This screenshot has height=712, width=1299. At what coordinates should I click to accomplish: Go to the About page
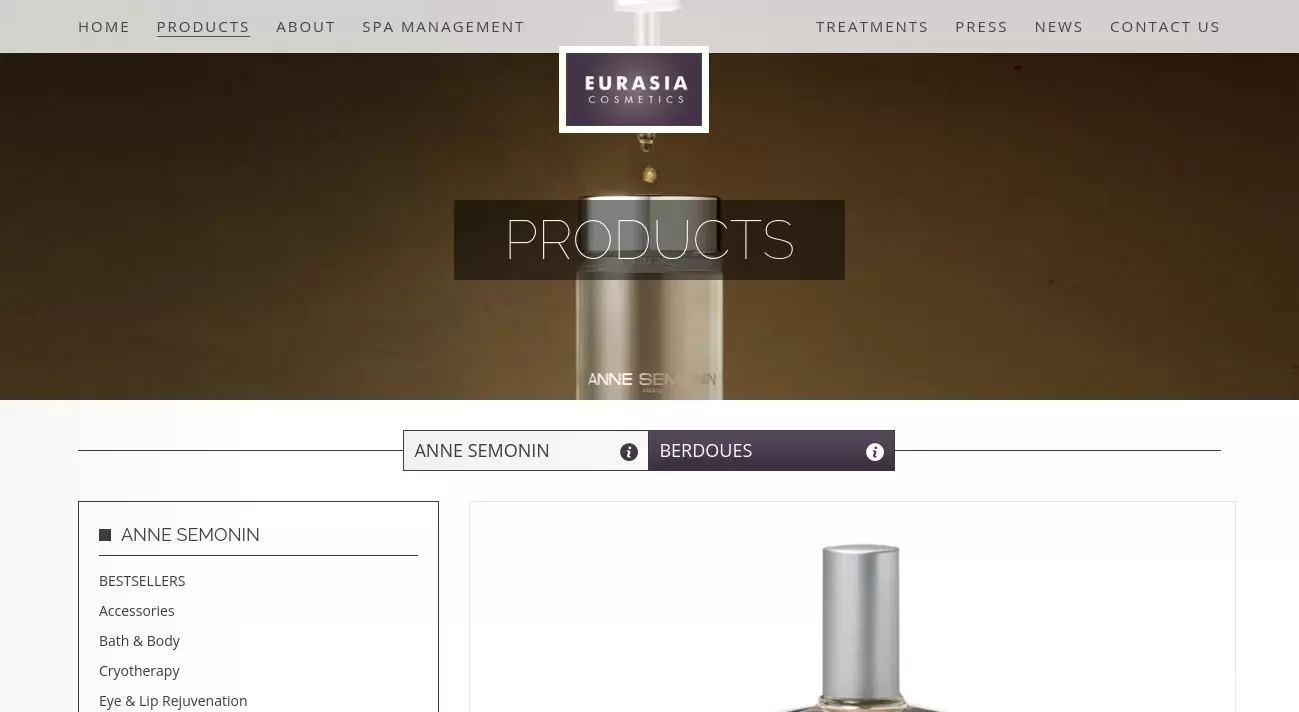(306, 27)
